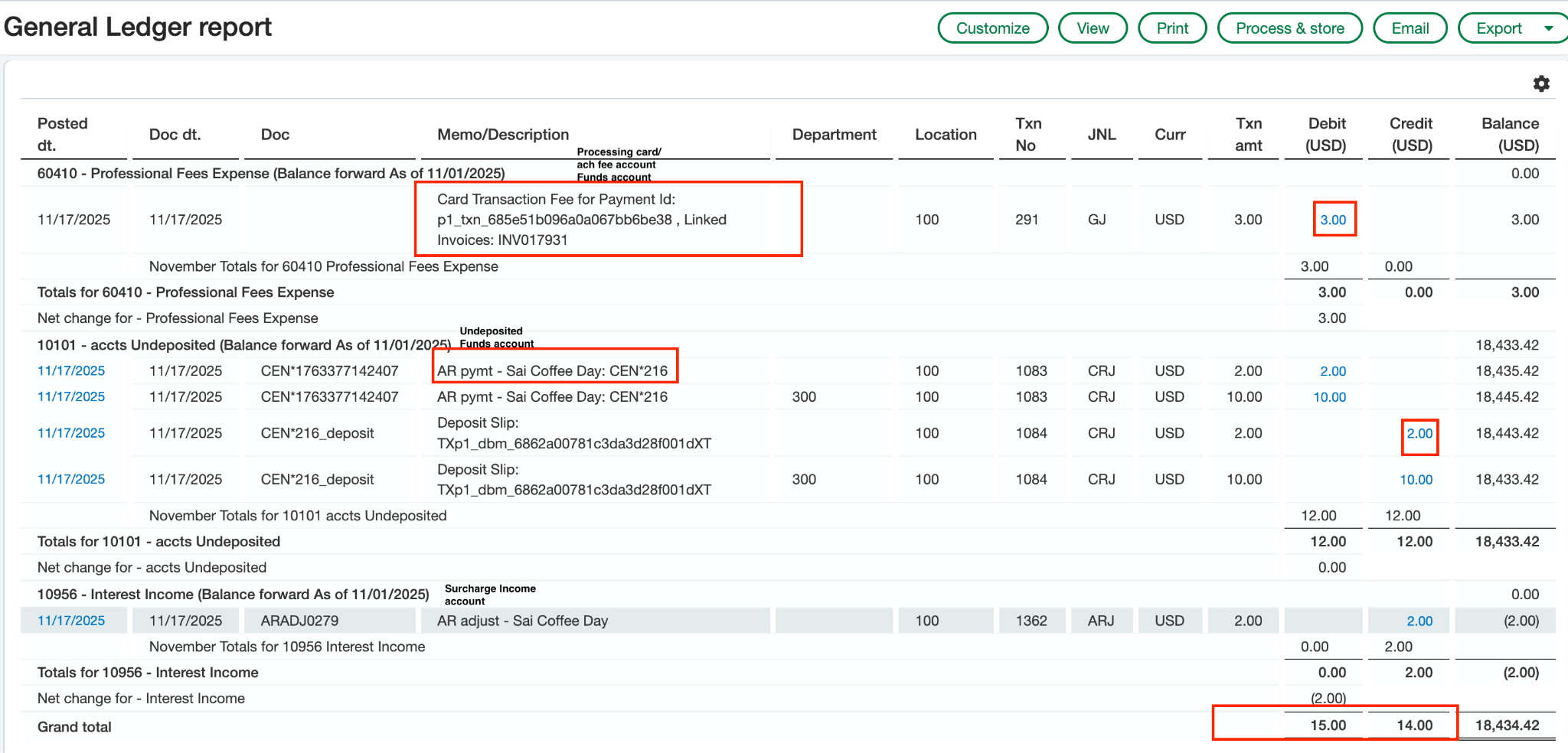
Task: Open 10.00 credit link for deposit slip
Action: tap(1416, 480)
